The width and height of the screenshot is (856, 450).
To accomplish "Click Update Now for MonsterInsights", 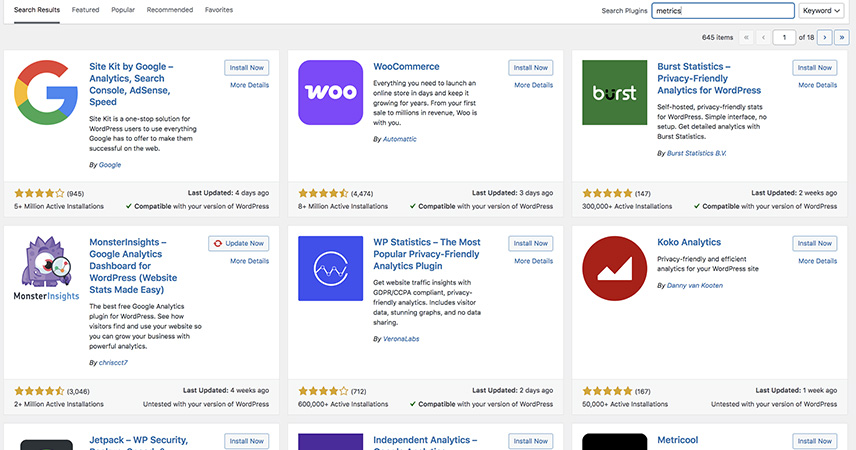I will [x=239, y=243].
